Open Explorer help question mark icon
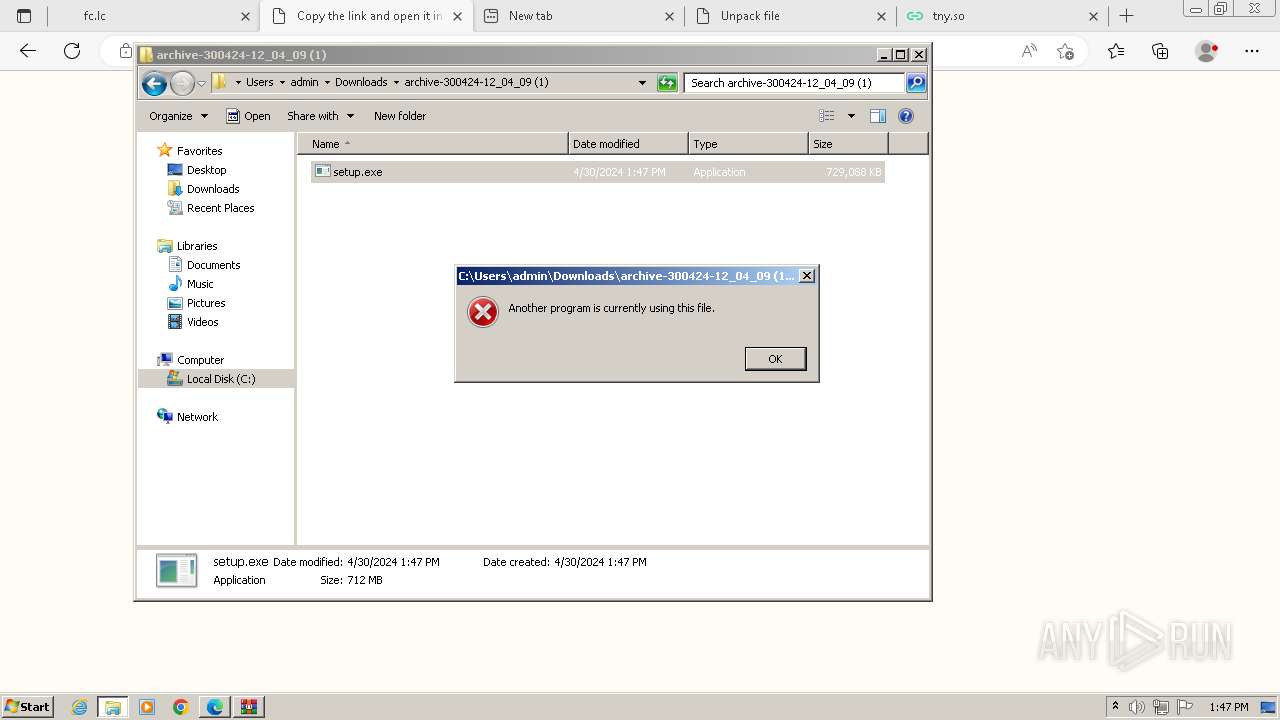Screen dimensions: 1280x720 pos(906,116)
